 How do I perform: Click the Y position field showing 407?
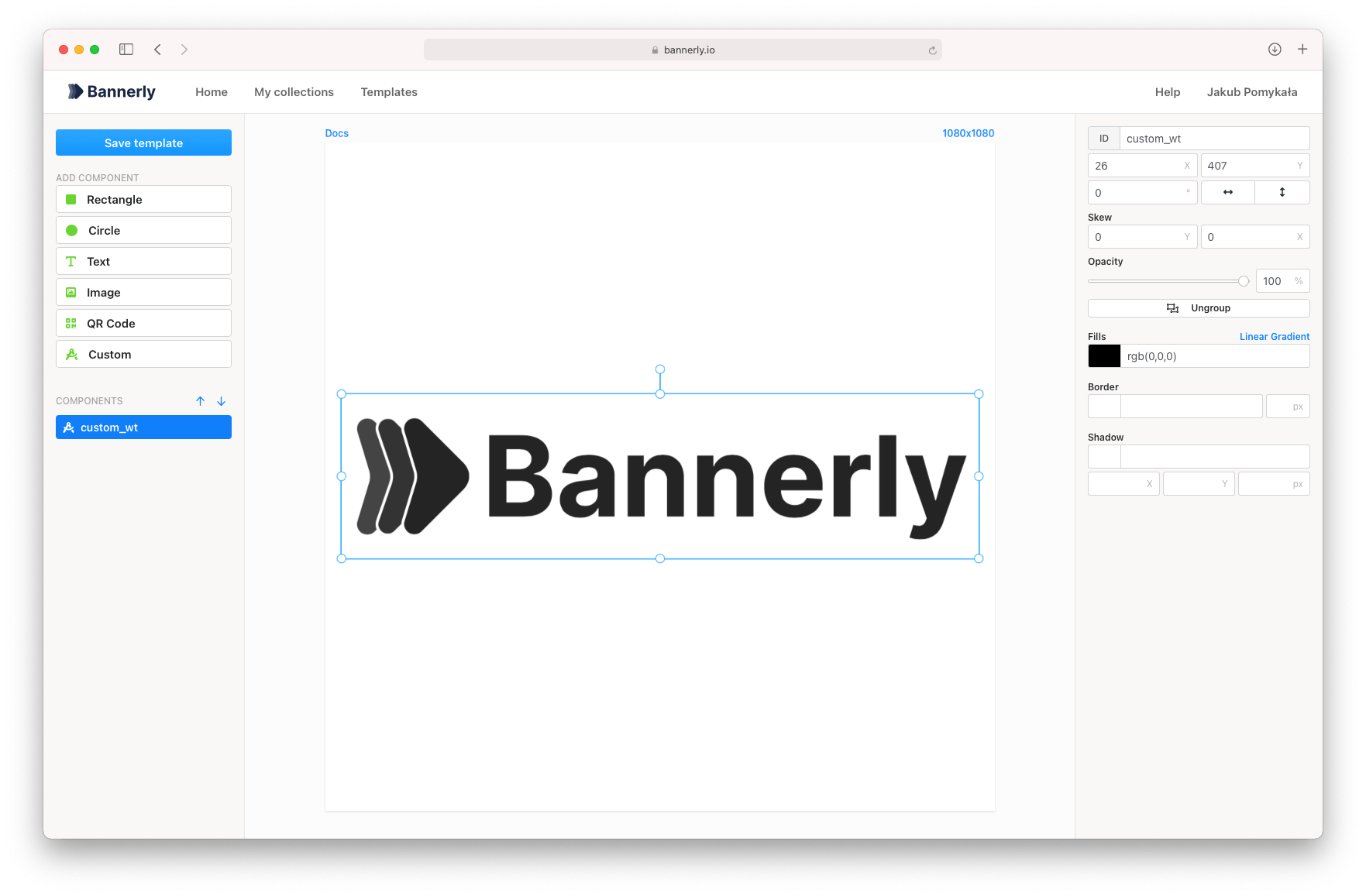[1255, 166]
